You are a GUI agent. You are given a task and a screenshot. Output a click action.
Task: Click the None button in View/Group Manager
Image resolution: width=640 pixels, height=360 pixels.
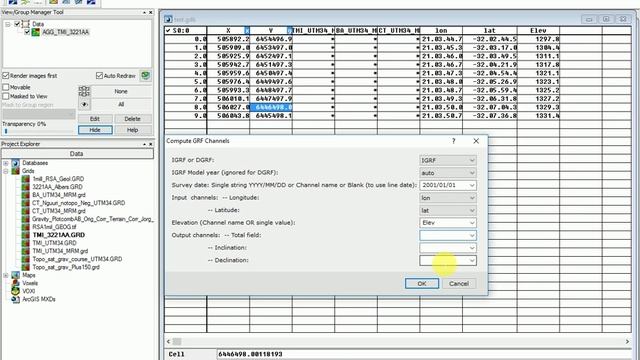121,91
